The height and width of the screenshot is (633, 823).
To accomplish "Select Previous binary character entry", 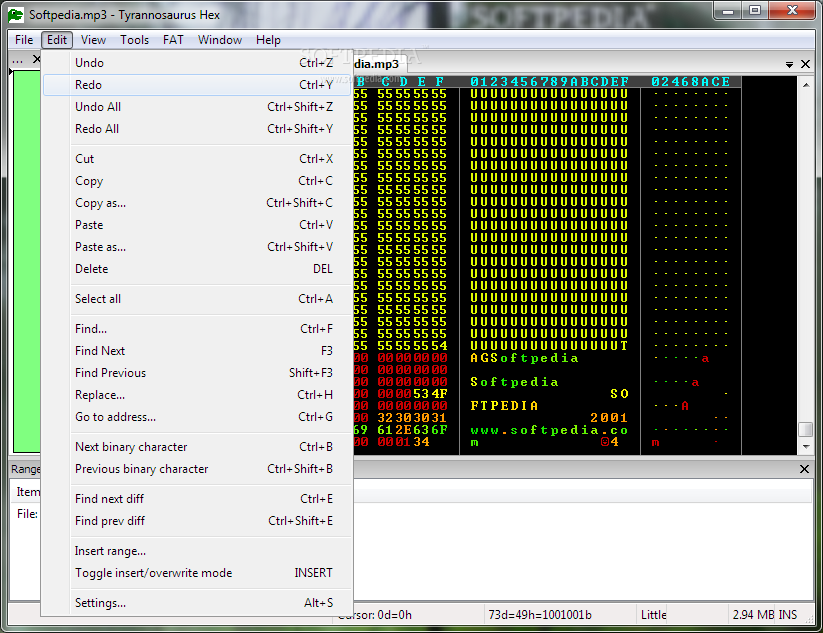I will tap(197, 469).
